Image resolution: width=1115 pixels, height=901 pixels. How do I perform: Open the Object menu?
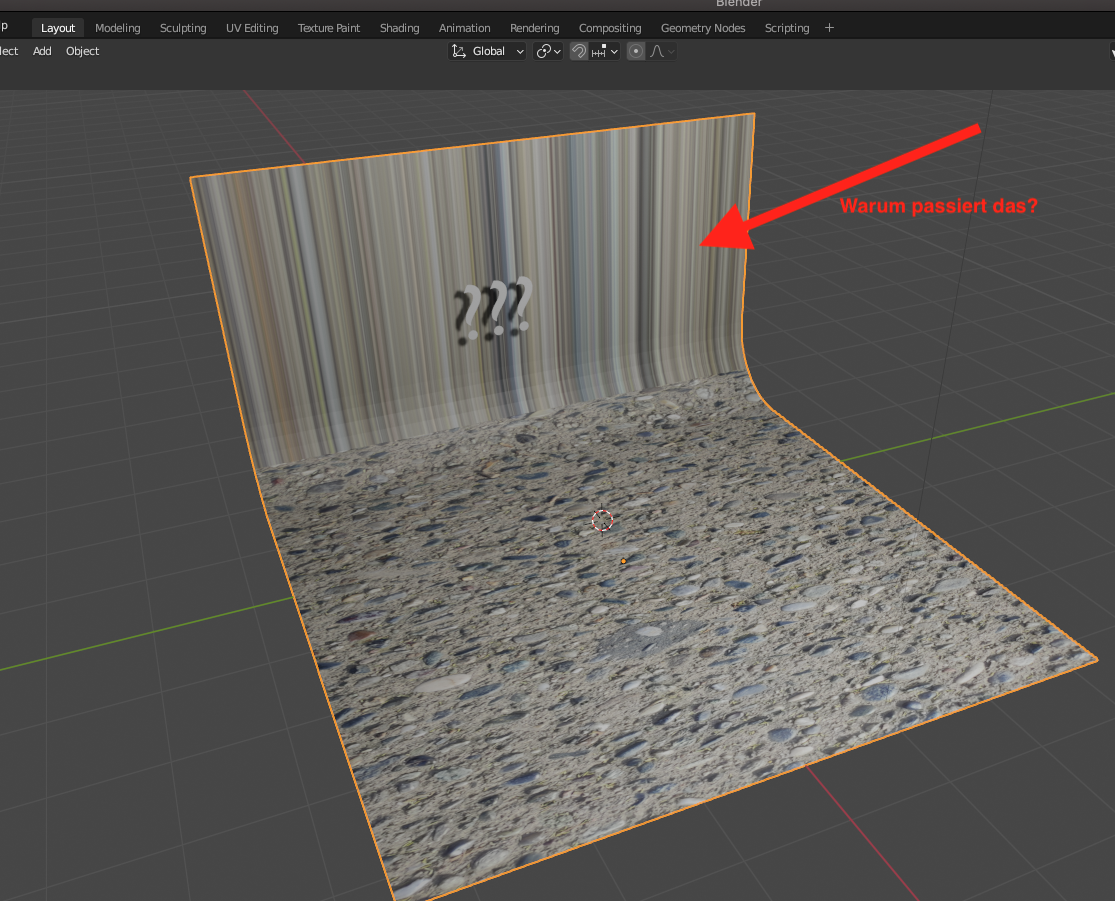83,51
